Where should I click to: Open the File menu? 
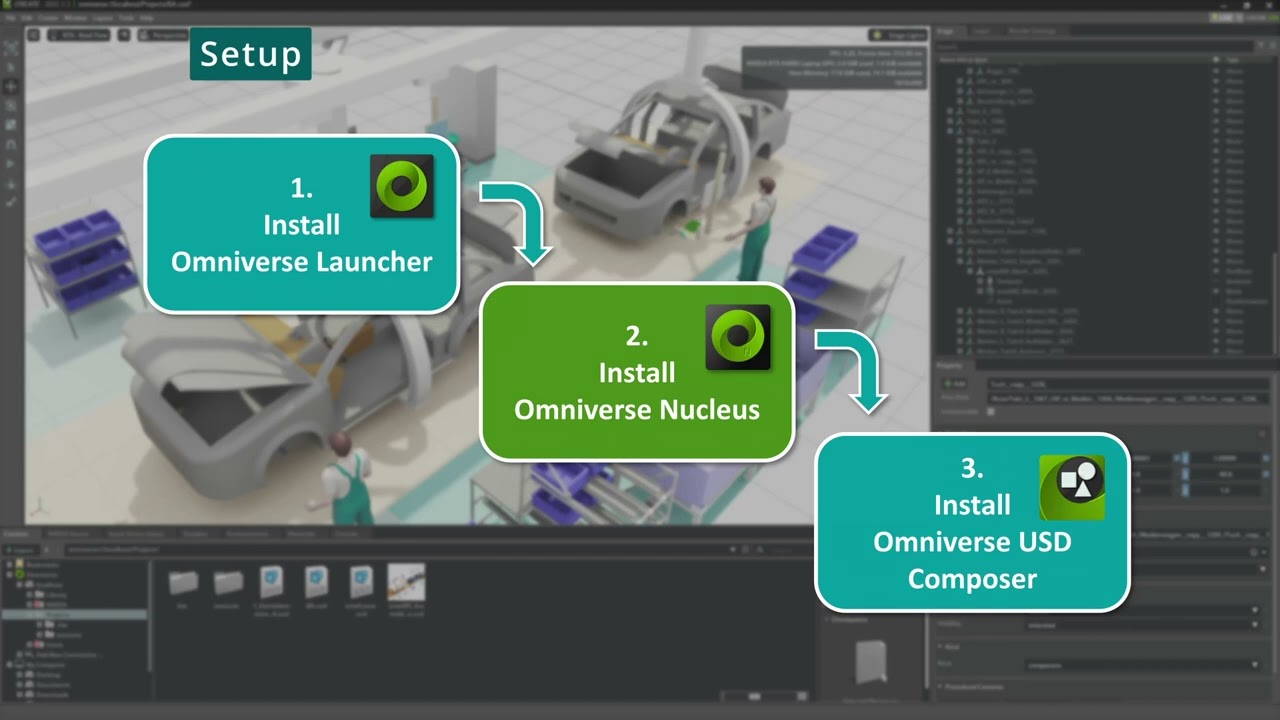10,18
